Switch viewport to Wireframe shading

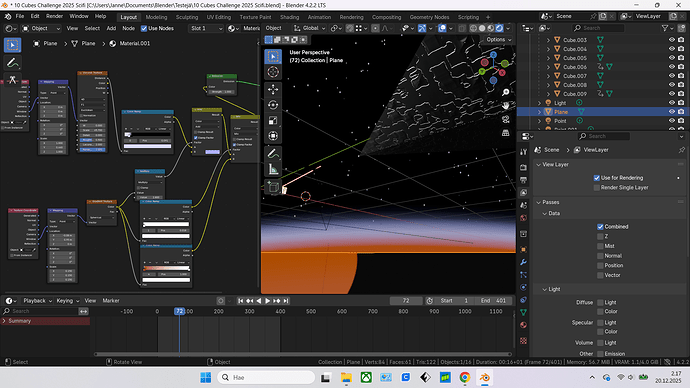[x=473, y=28]
